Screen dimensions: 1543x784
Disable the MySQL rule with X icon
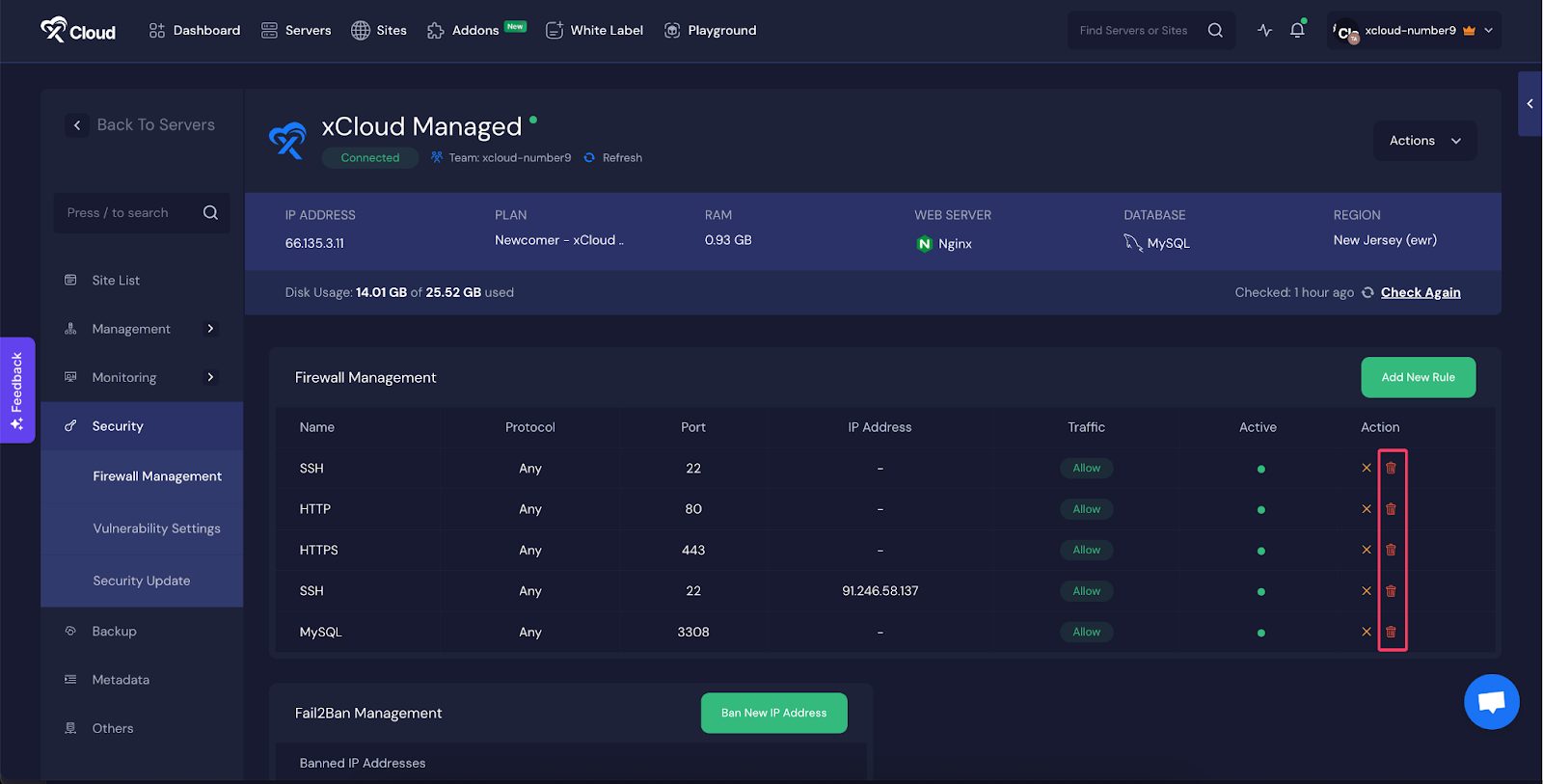tap(1366, 633)
